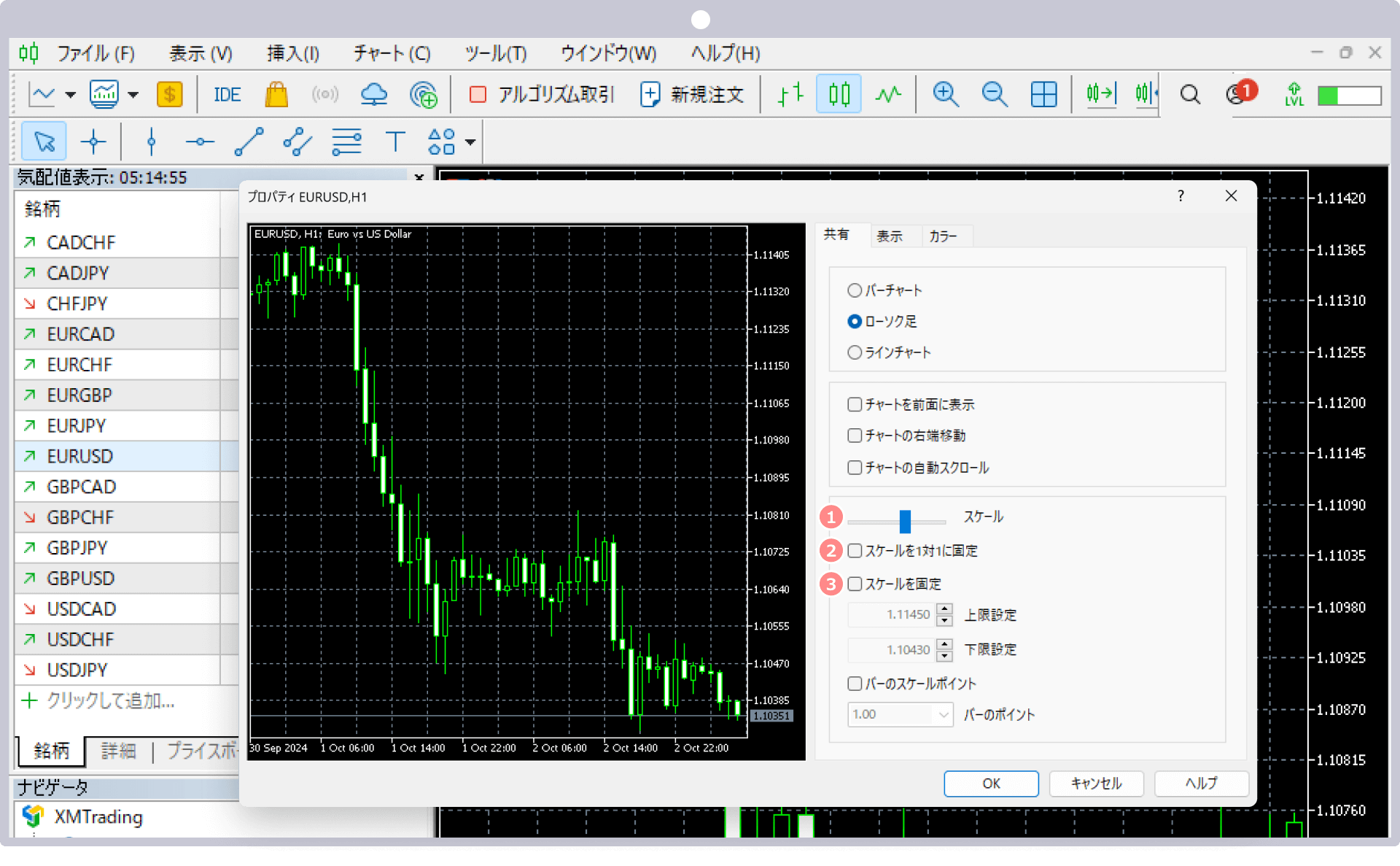Zoom in on the chart
The image size is (1400, 866).
tap(946, 94)
